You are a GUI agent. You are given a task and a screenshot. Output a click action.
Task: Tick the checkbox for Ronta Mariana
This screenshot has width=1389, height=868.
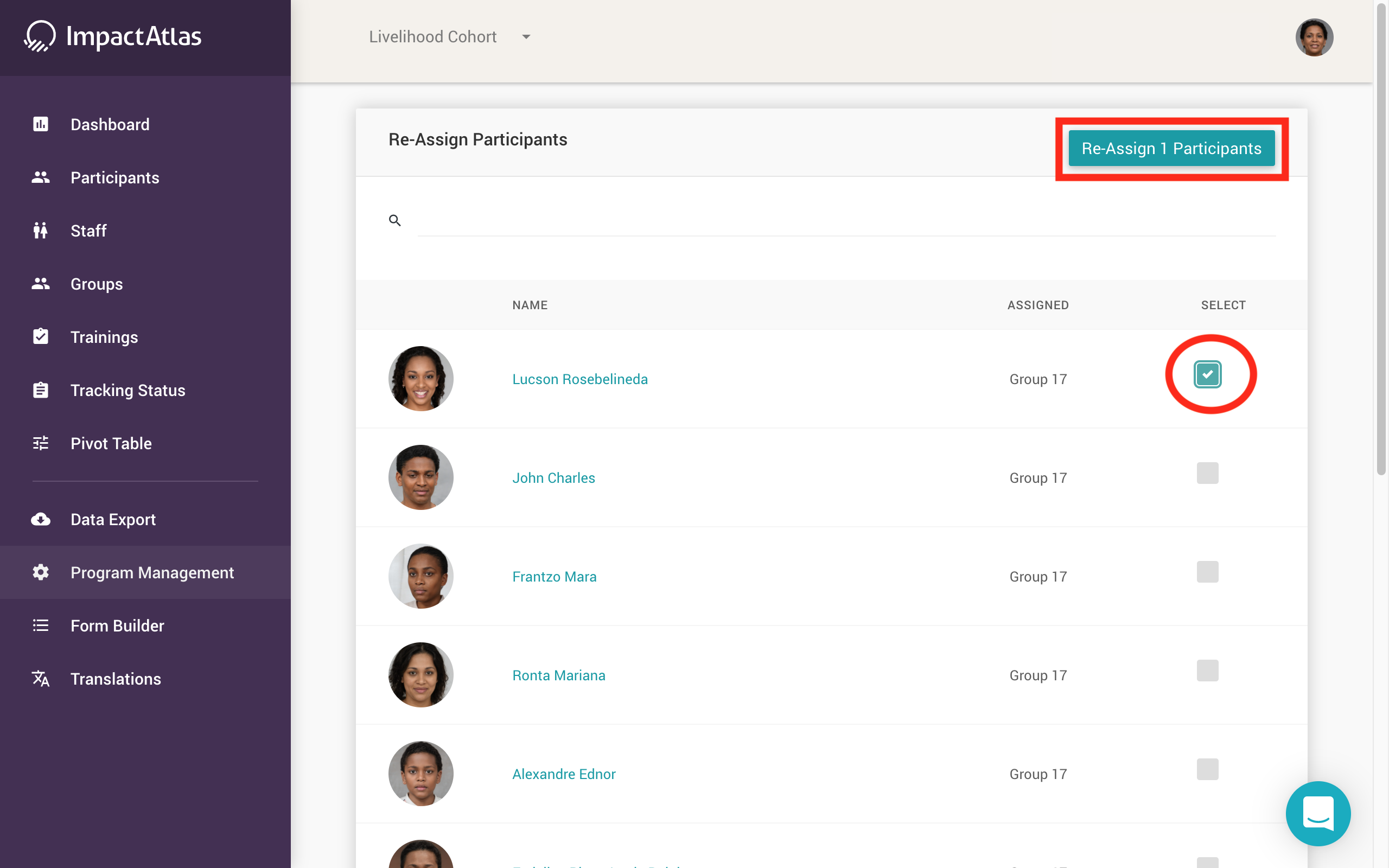pyautogui.click(x=1207, y=671)
